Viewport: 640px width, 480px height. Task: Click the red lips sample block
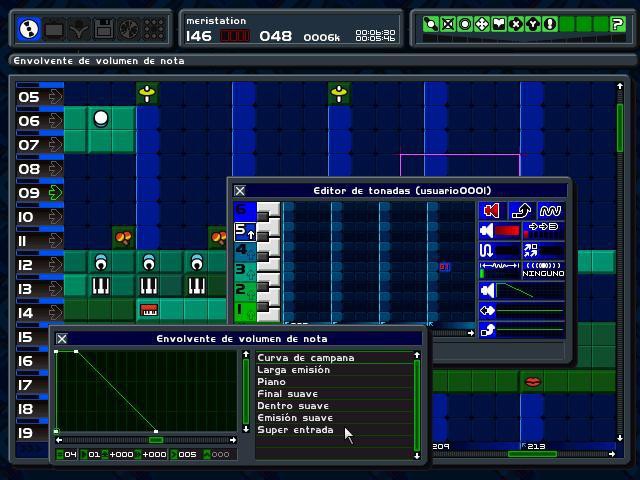click(x=534, y=381)
